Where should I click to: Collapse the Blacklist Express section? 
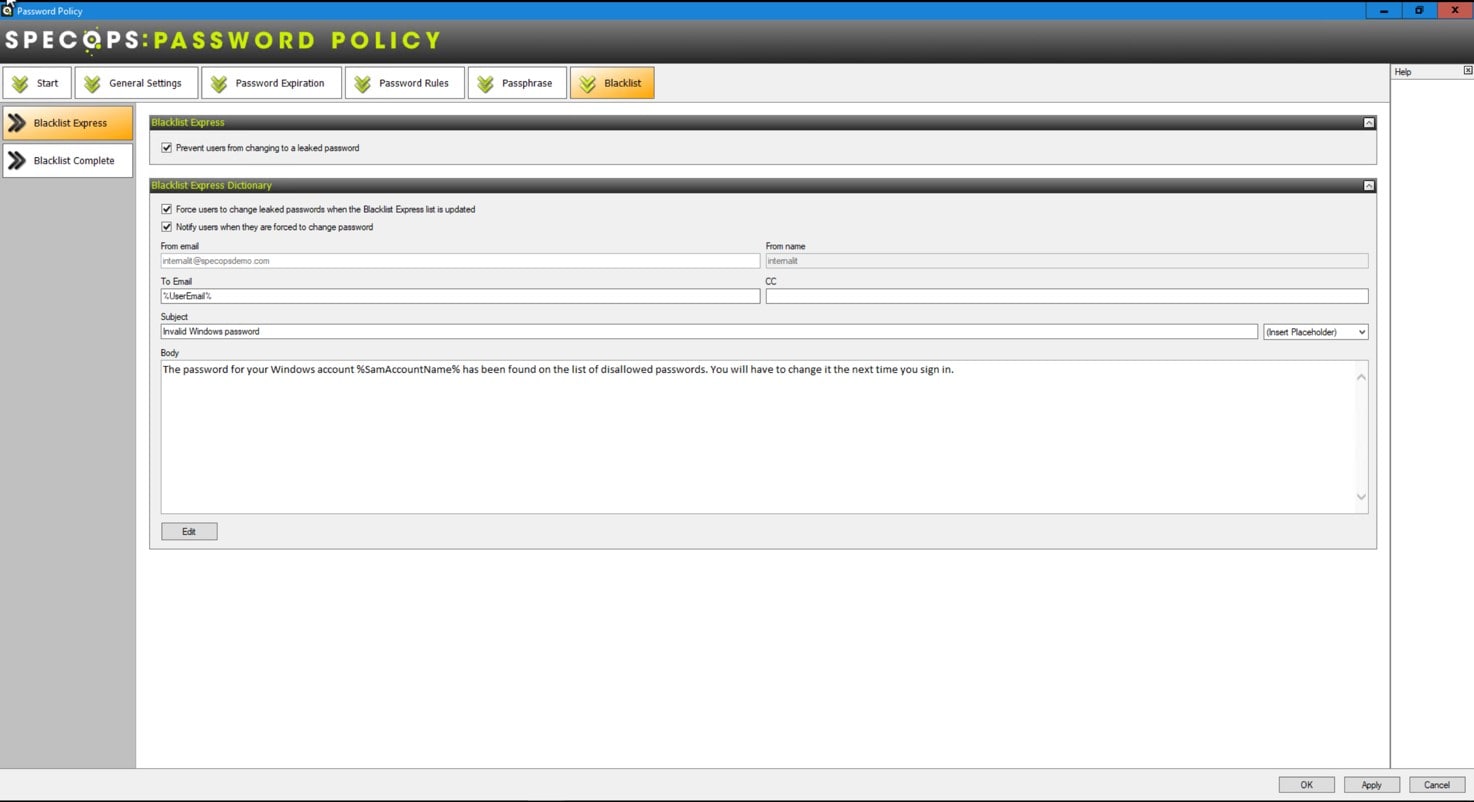pyautogui.click(x=1368, y=123)
